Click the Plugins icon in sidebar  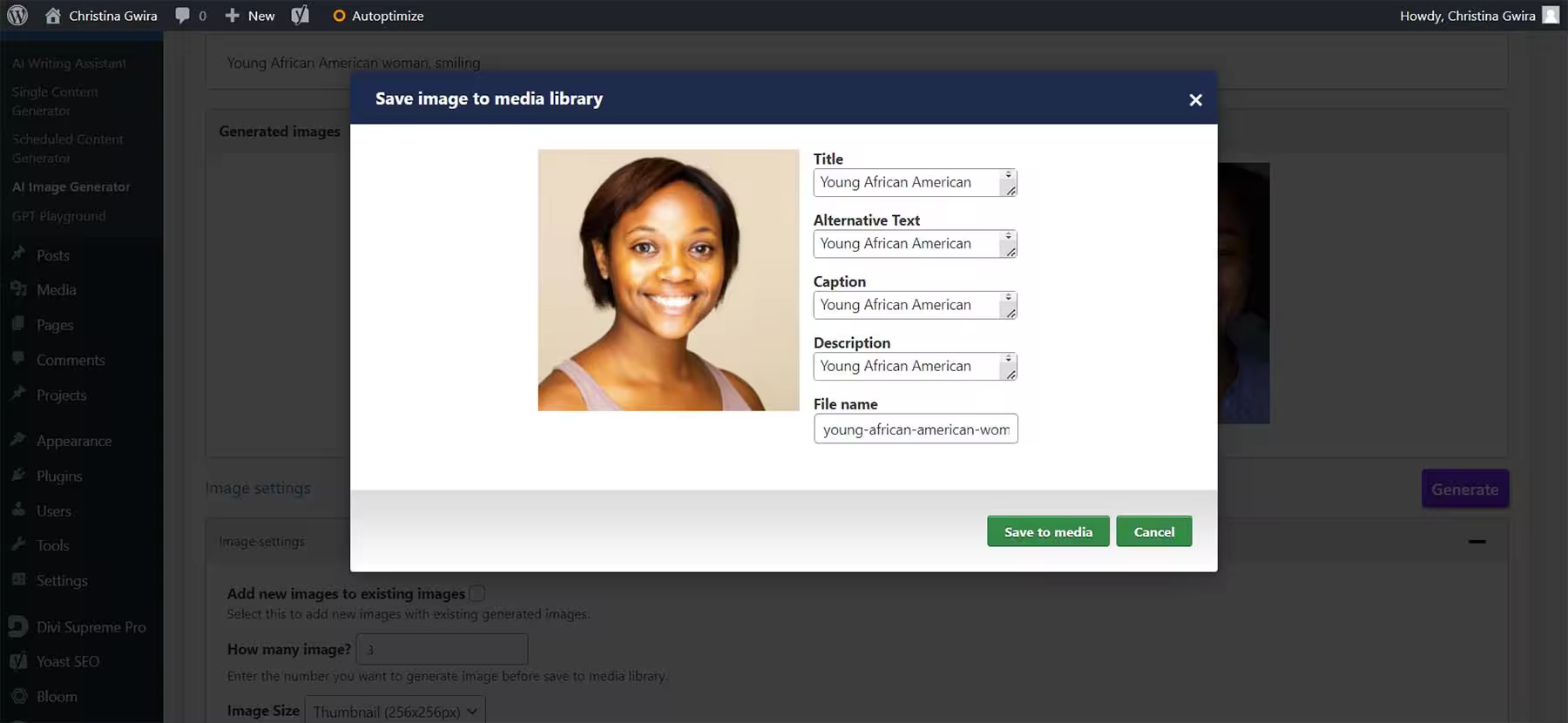(x=18, y=475)
